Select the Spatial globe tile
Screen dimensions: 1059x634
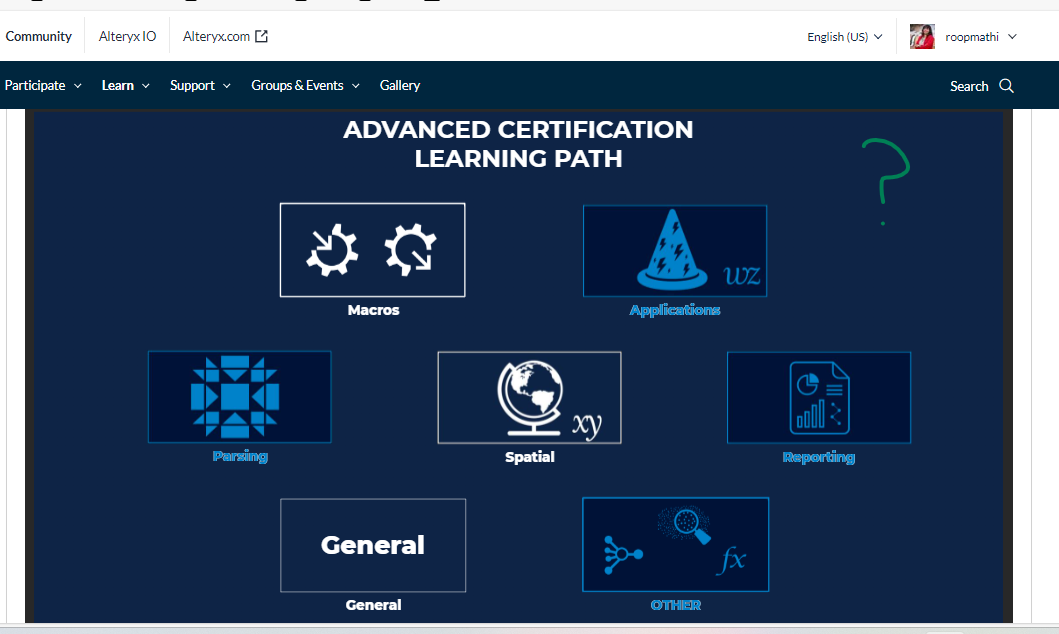529,397
